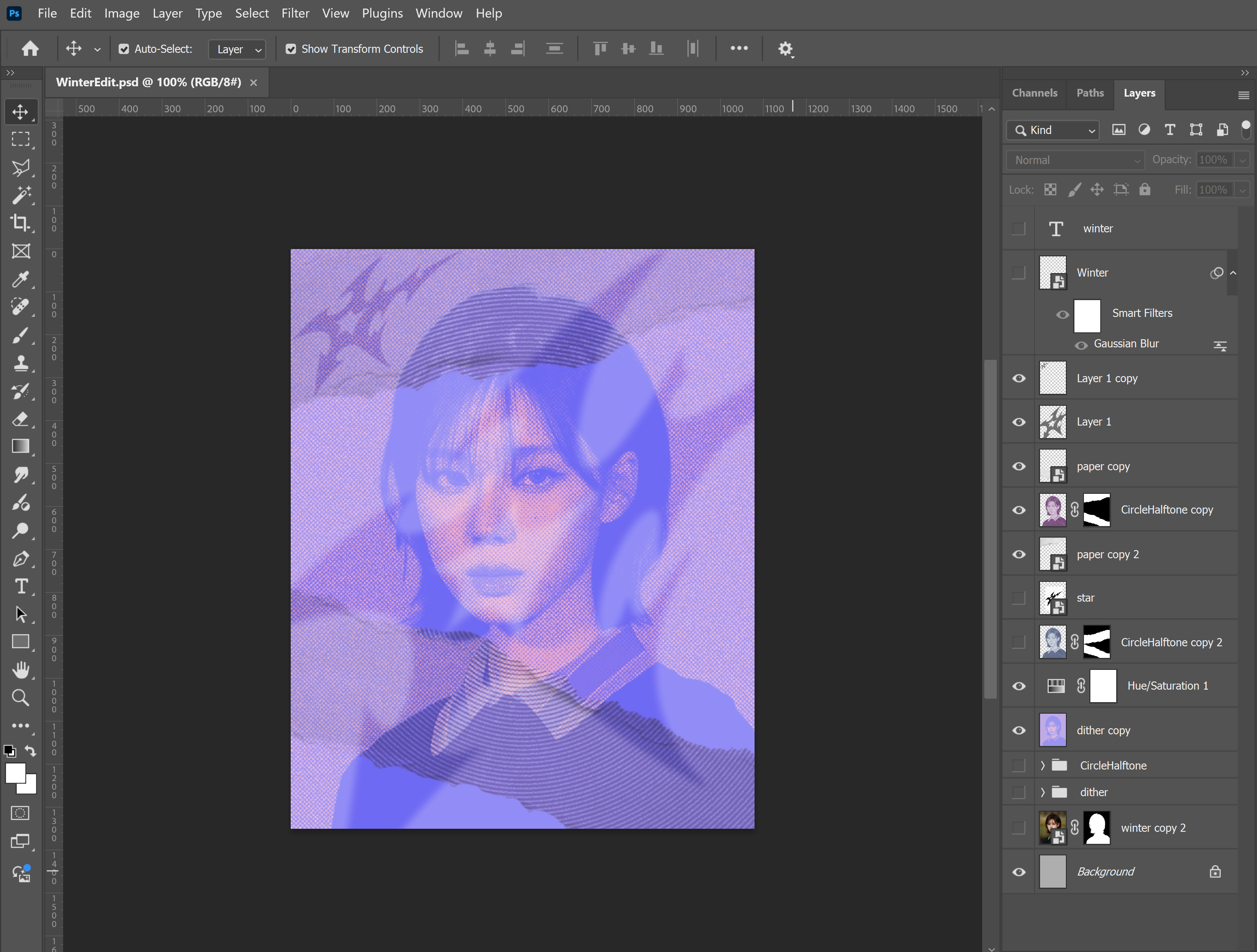Select the Eraser tool
The height and width of the screenshot is (952, 1257).
[21, 419]
